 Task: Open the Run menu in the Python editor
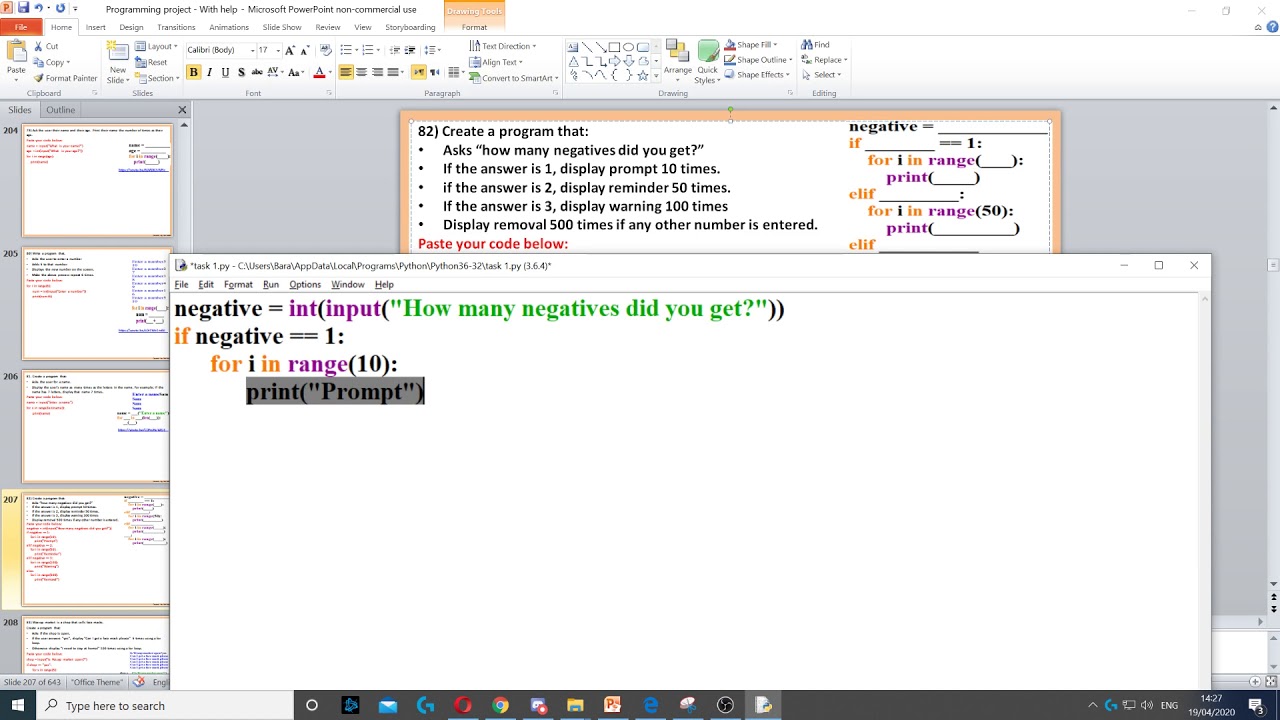pyautogui.click(x=270, y=285)
